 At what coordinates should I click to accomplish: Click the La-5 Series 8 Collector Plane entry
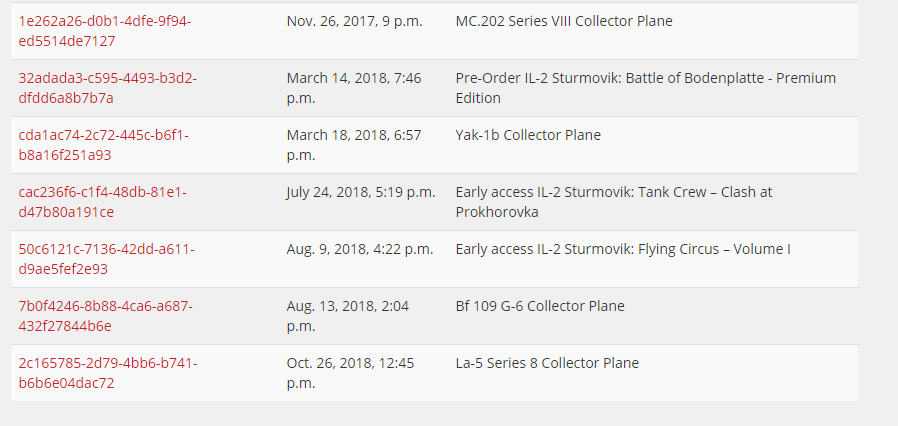point(546,363)
